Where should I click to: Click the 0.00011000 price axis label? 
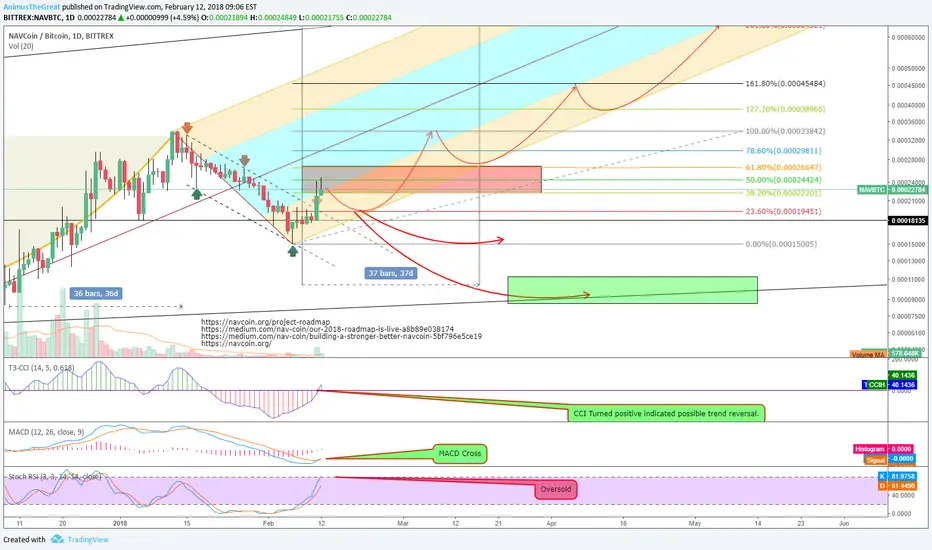pos(908,279)
